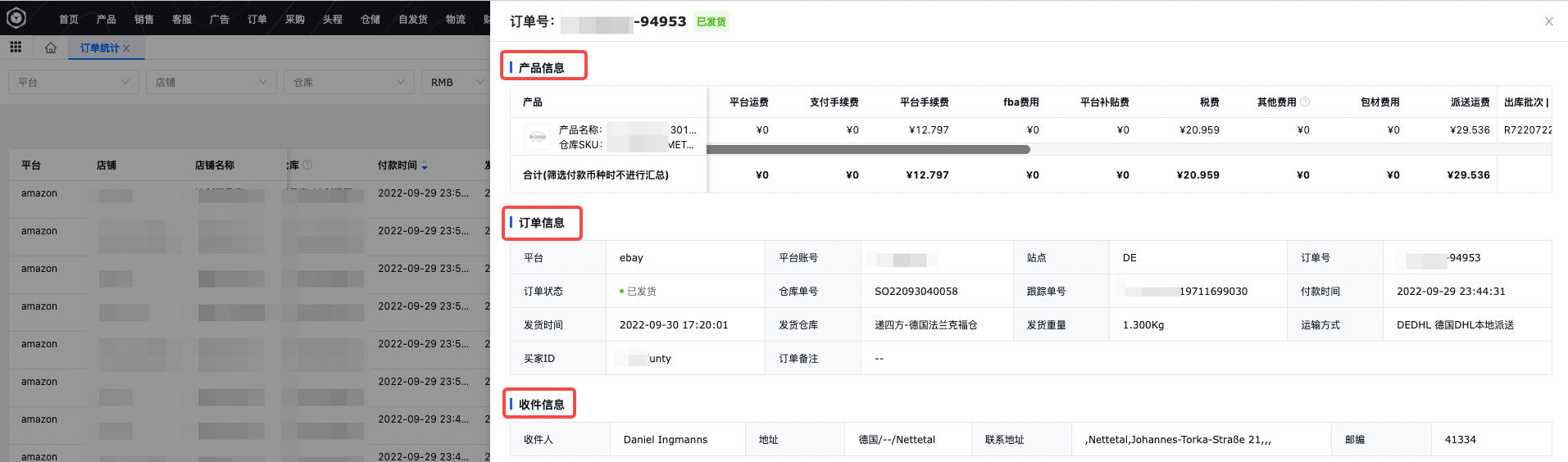The height and width of the screenshot is (462, 1568).
Task: Sort by 付款时间 column arrow
Action: [425, 165]
